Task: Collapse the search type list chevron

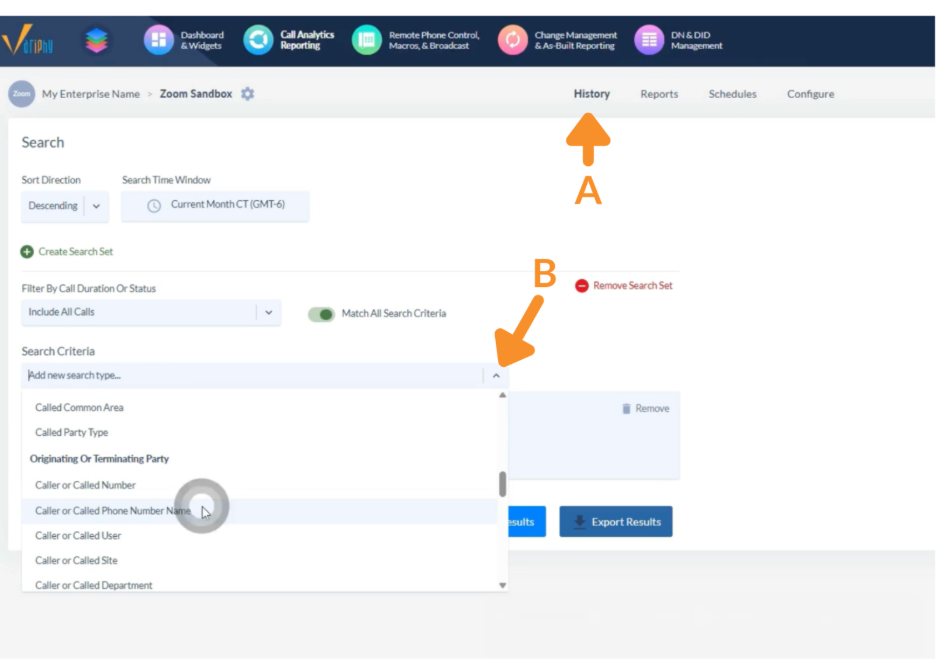Action: [x=496, y=376]
